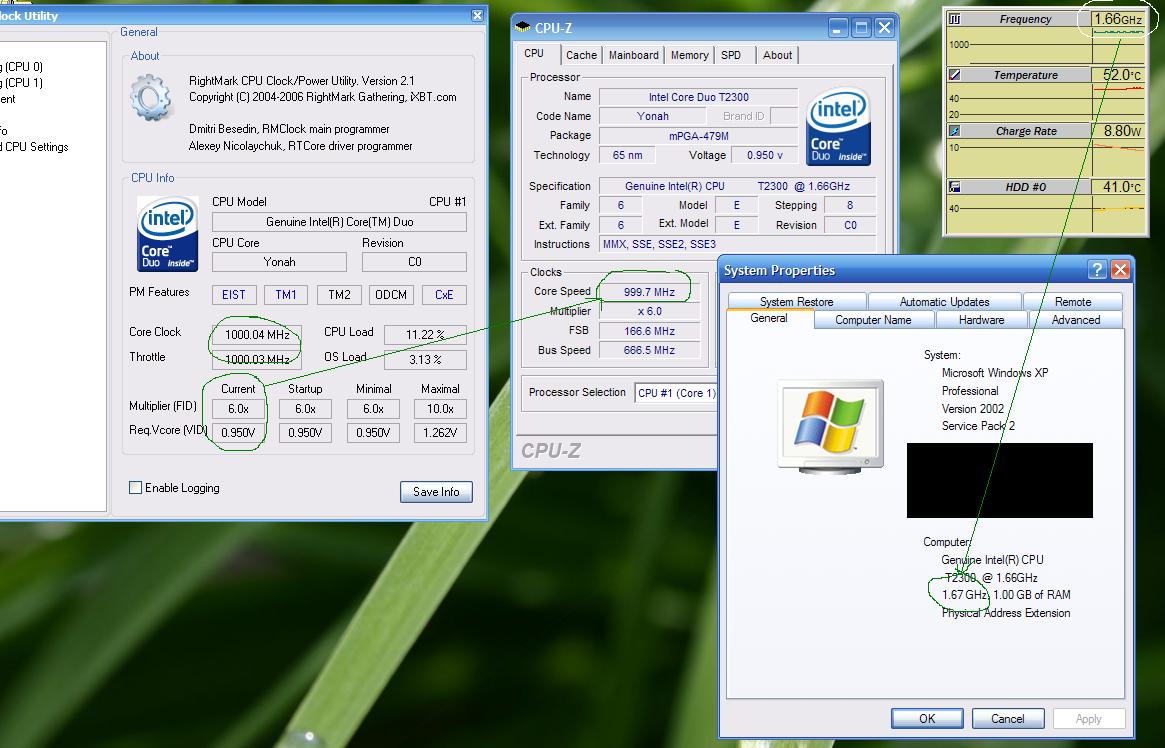Click the Intel Core Duo logo in RightMark CPU Info
The width and height of the screenshot is (1165, 748).
pyautogui.click(x=167, y=233)
